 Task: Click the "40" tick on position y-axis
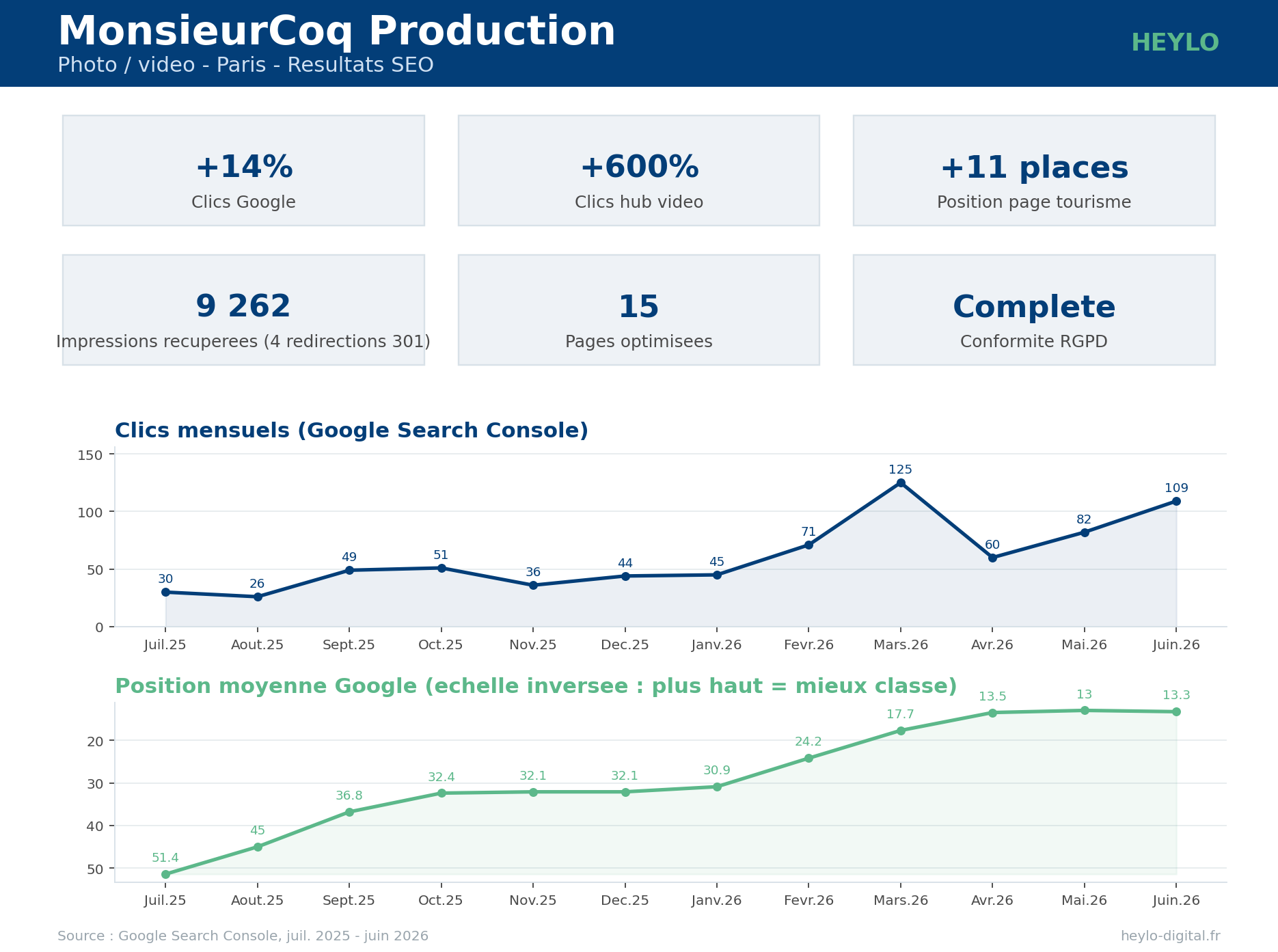[x=95, y=827]
